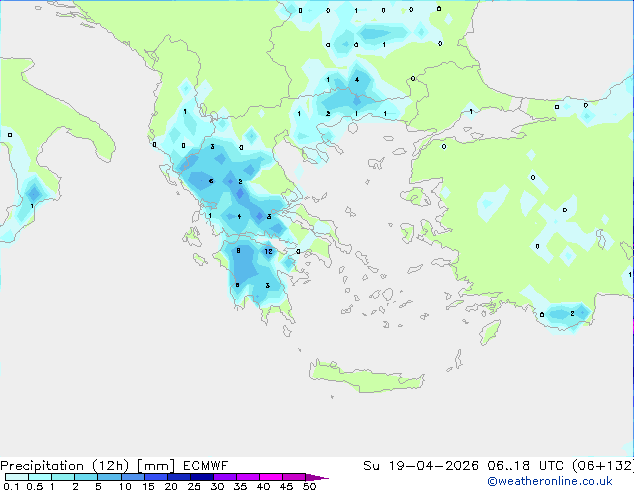Click the '15' legend scale label
The width and height of the screenshot is (634, 490).
(x=148, y=486)
